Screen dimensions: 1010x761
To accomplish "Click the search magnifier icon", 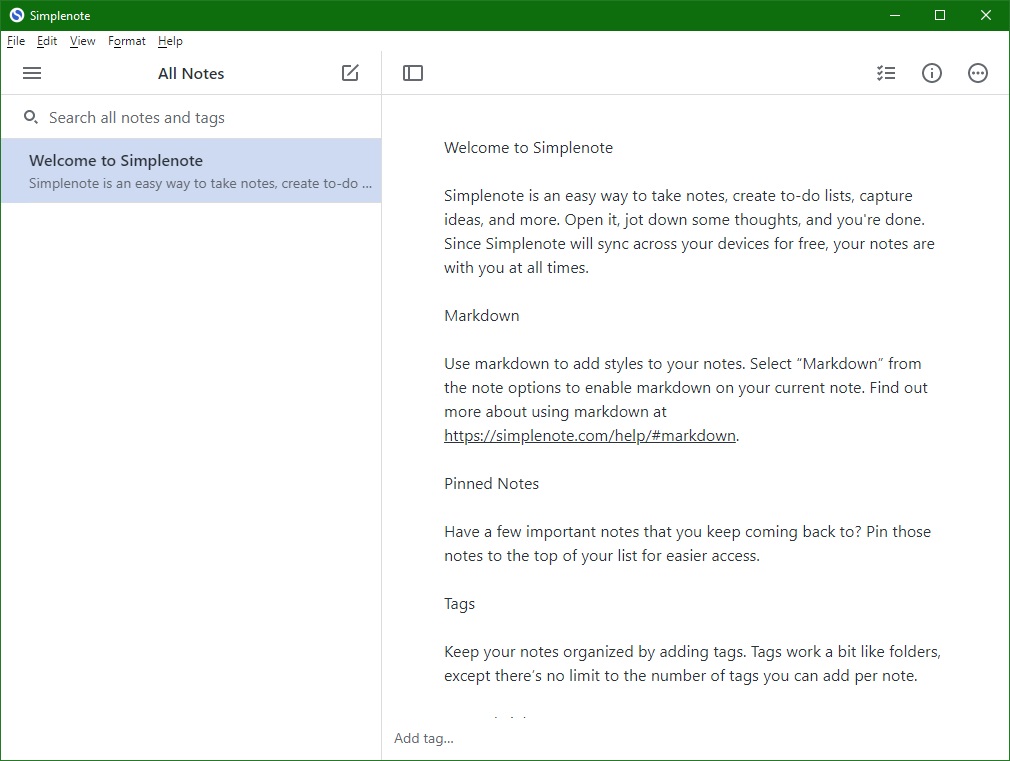I will pyautogui.click(x=30, y=117).
